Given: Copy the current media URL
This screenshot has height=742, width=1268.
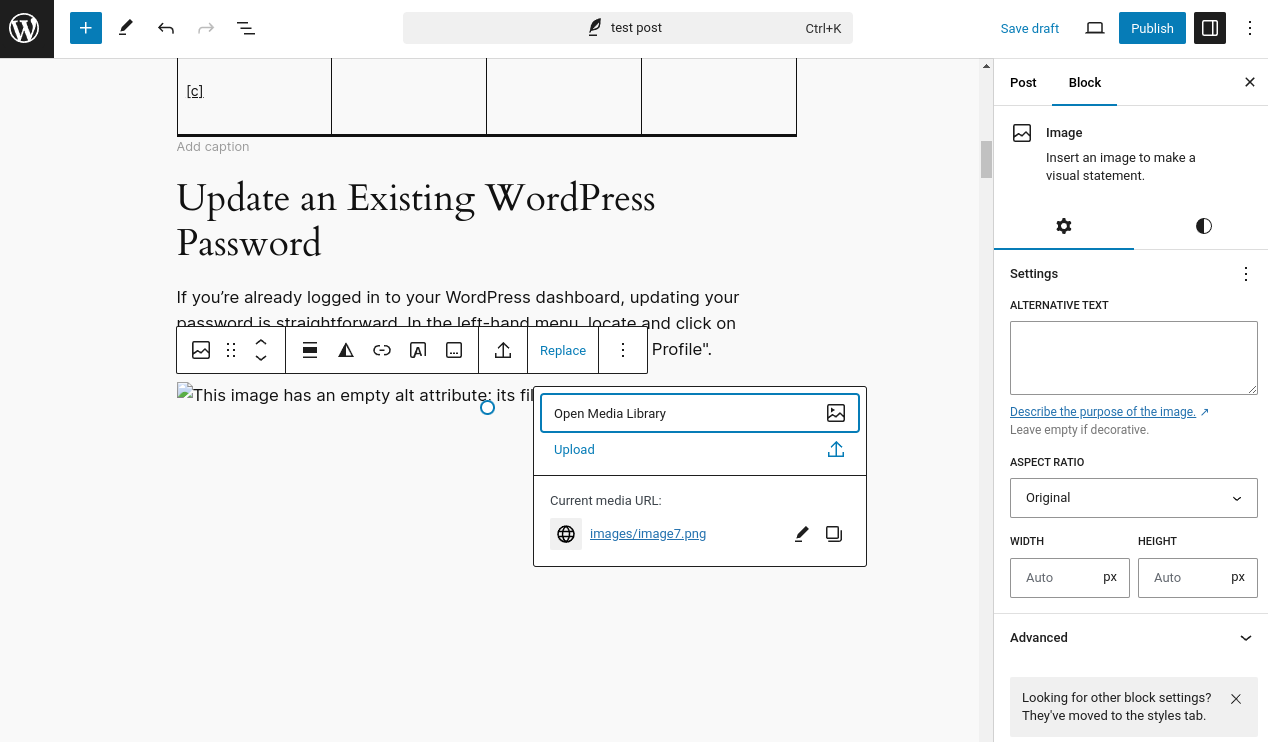Looking at the screenshot, I should tap(834, 534).
